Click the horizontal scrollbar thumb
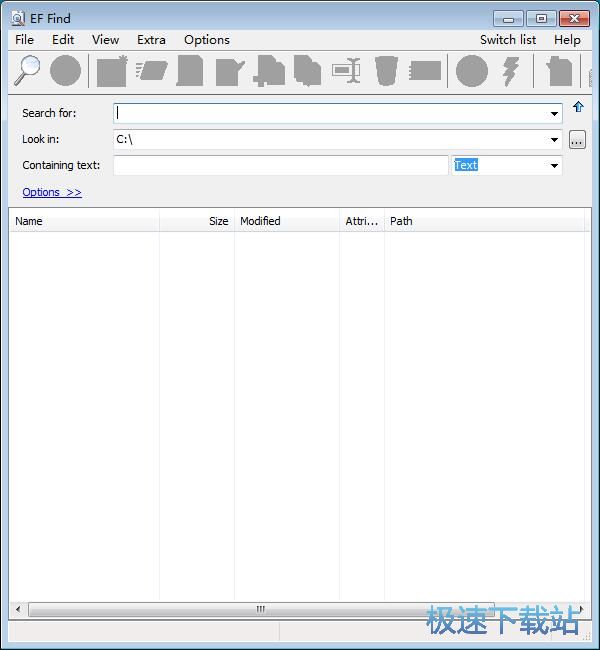This screenshot has height=650, width=600. [261, 609]
